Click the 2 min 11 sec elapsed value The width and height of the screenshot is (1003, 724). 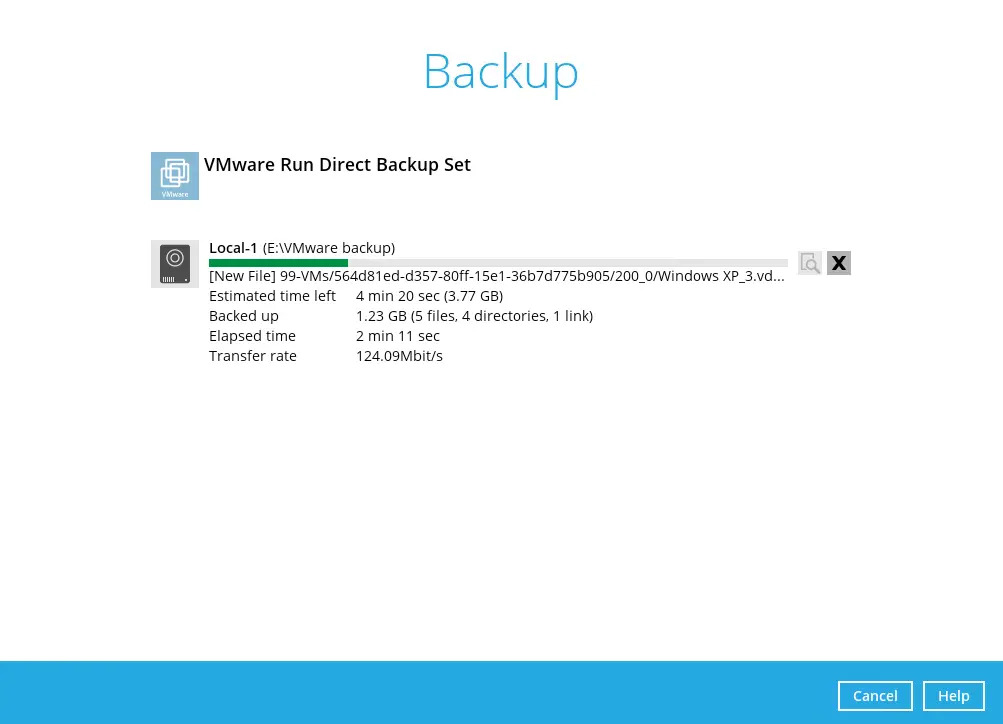pyautogui.click(x=398, y=336)
